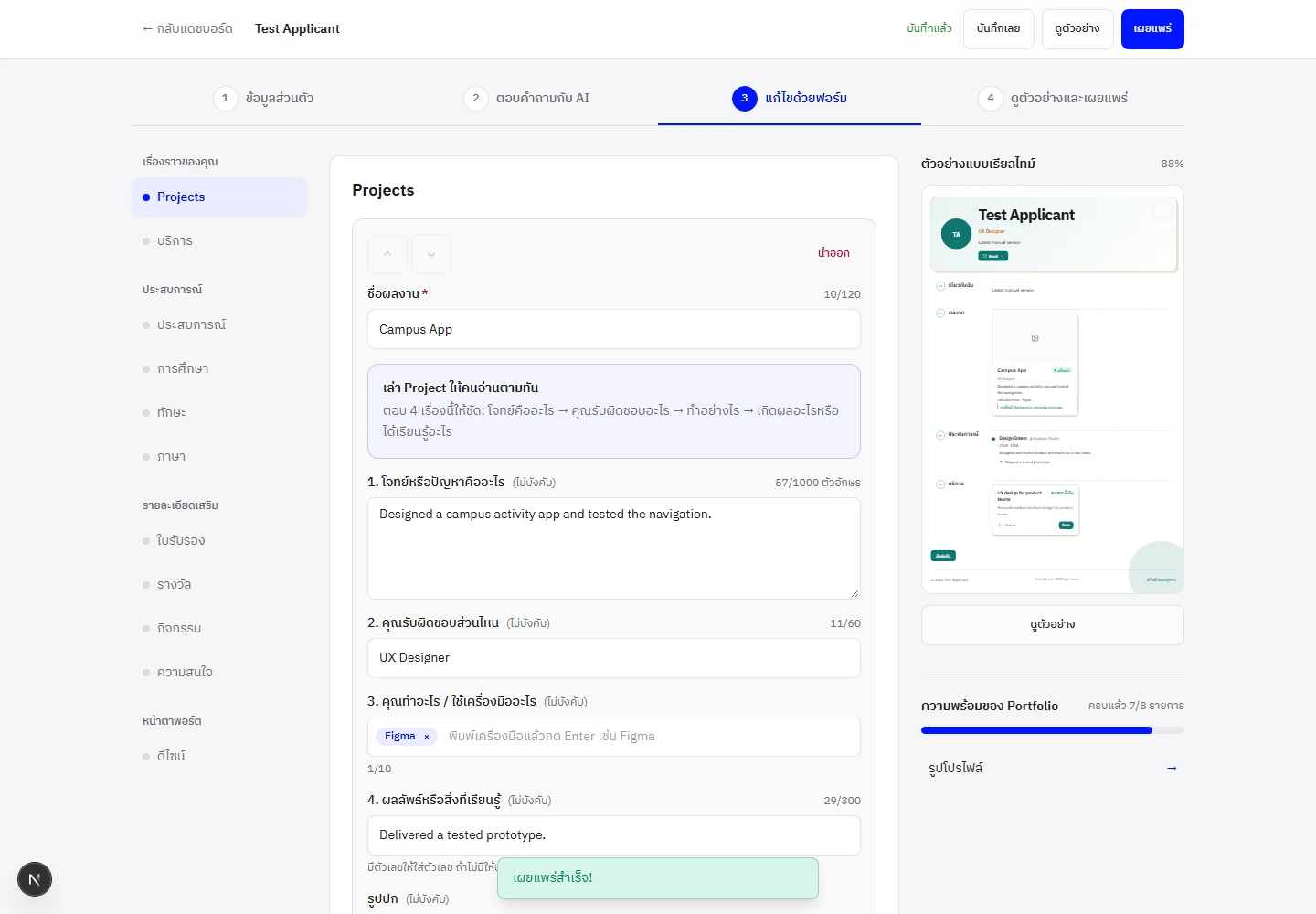Viewport: 1316px width, 914px height.
Task: Click the red นำออก link
Action: point(833,253)
